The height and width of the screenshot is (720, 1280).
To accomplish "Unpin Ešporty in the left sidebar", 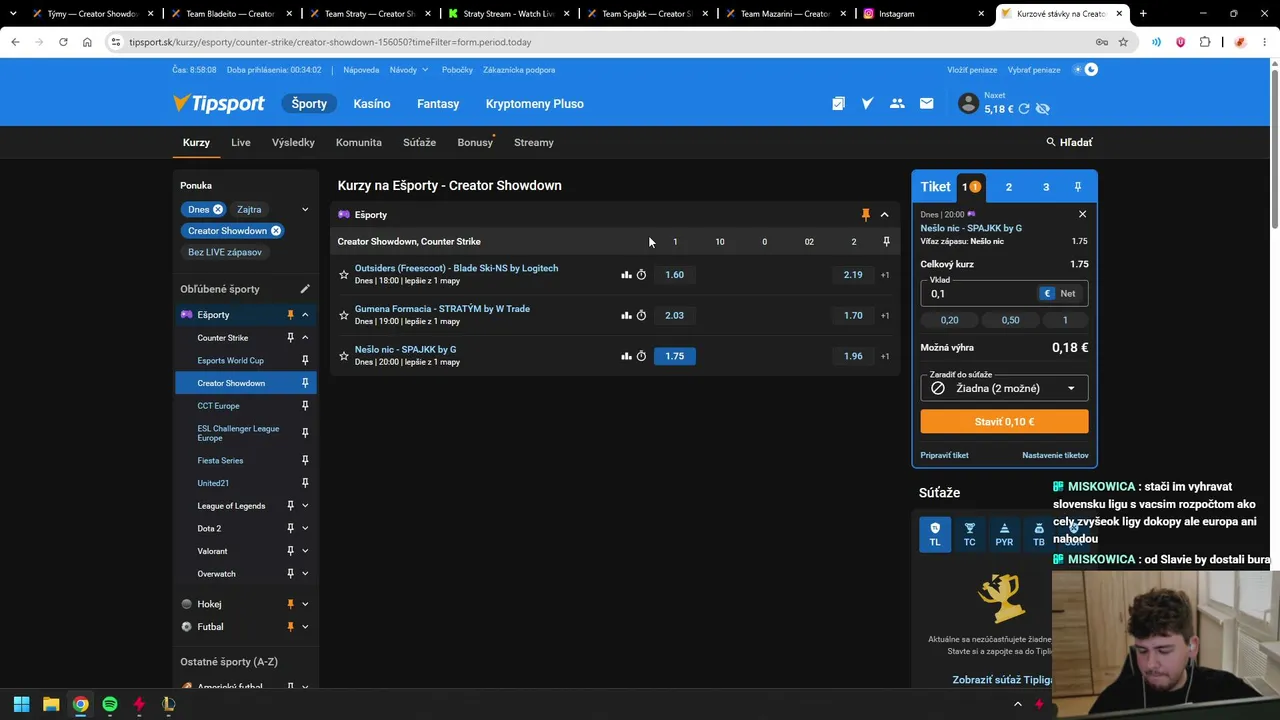I will [x=290, y=315].
